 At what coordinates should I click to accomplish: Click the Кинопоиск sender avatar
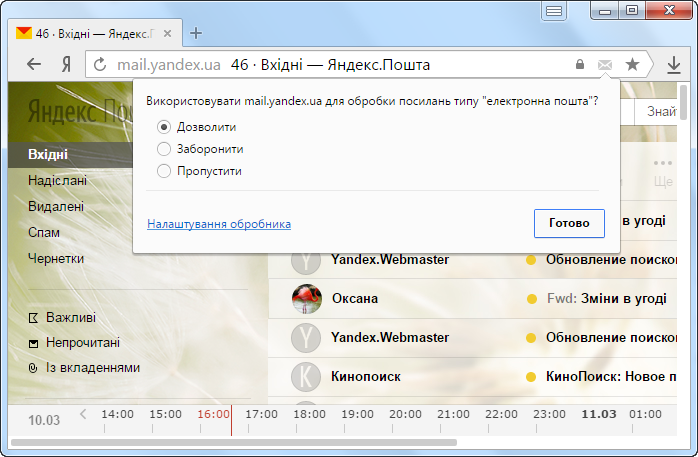[x=306, y=376]
